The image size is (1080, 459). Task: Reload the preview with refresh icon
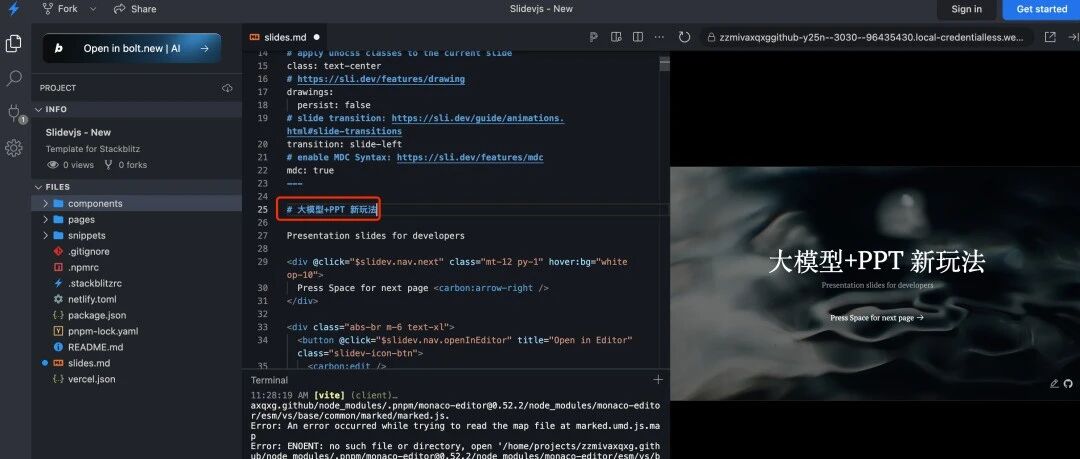pos(684,37)
